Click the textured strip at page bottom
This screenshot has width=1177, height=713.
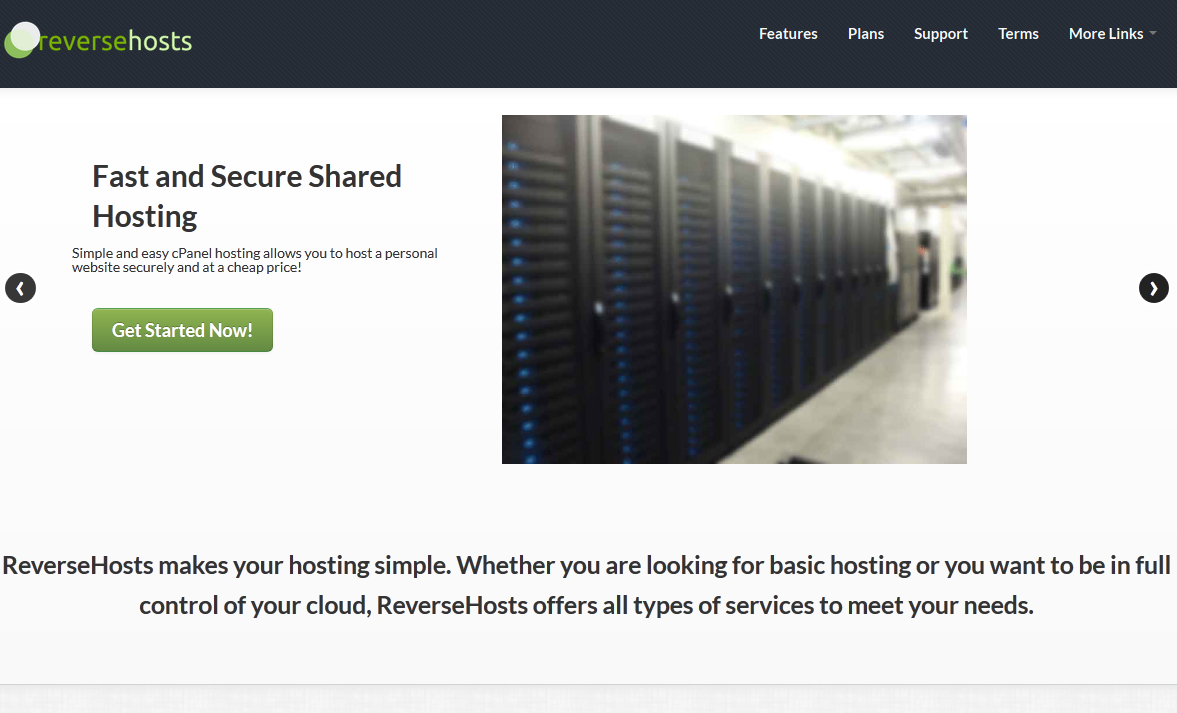[588, 699]
